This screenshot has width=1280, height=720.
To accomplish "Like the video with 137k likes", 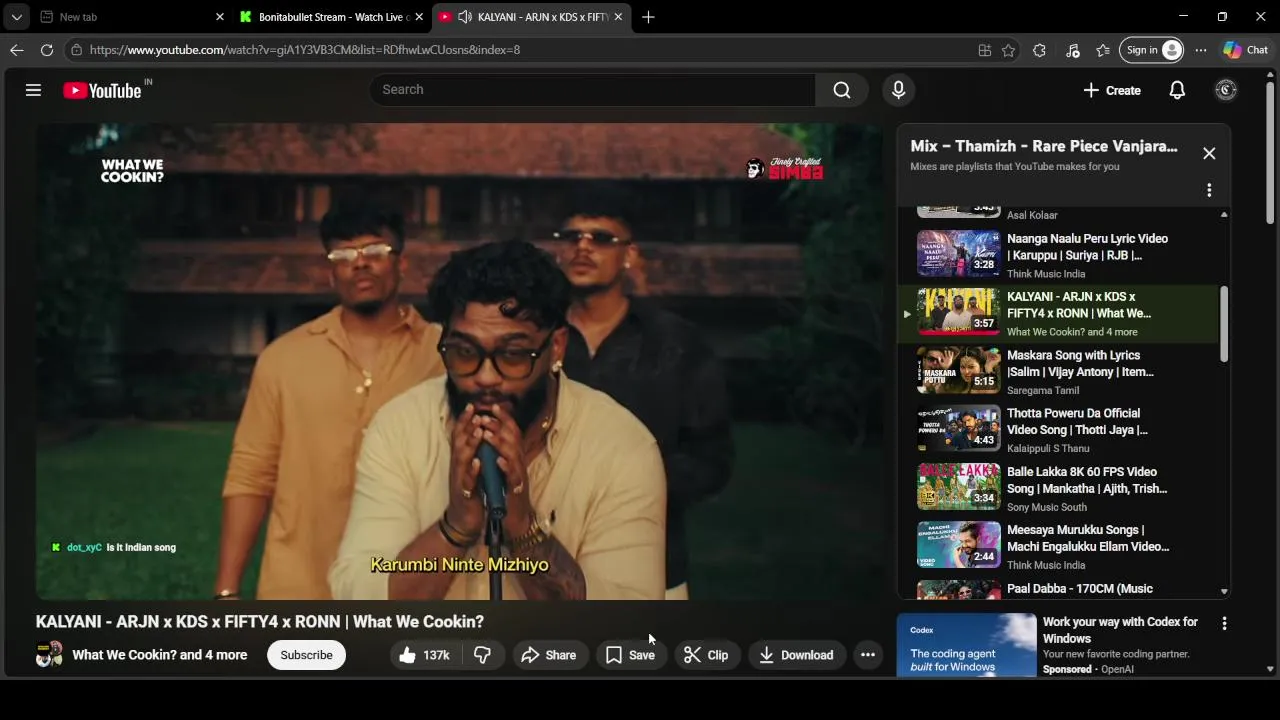I will coord(424,655).
